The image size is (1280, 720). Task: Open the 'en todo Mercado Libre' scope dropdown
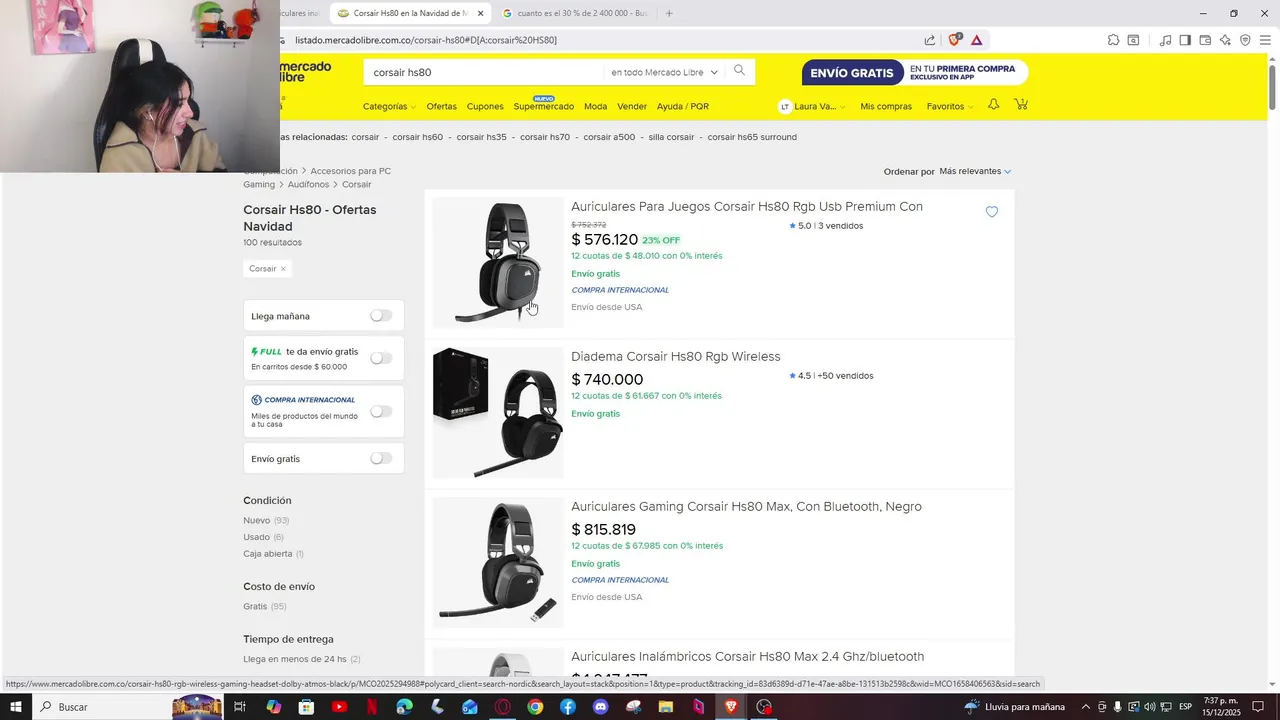[664, 72]
